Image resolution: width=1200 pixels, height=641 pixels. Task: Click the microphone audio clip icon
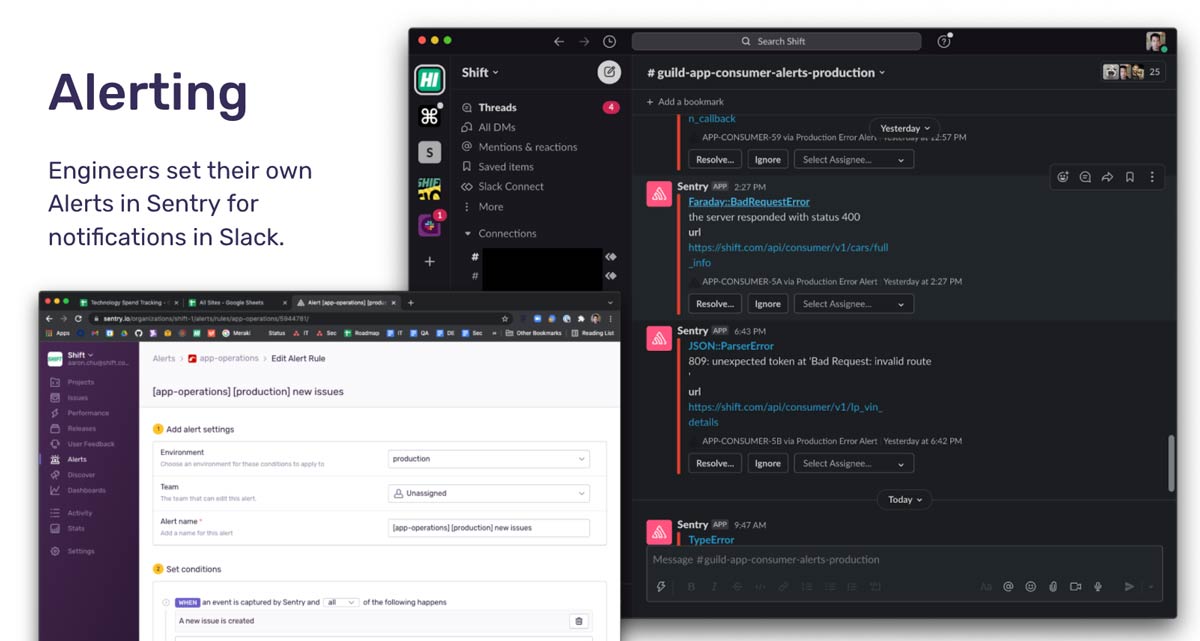1098,587
